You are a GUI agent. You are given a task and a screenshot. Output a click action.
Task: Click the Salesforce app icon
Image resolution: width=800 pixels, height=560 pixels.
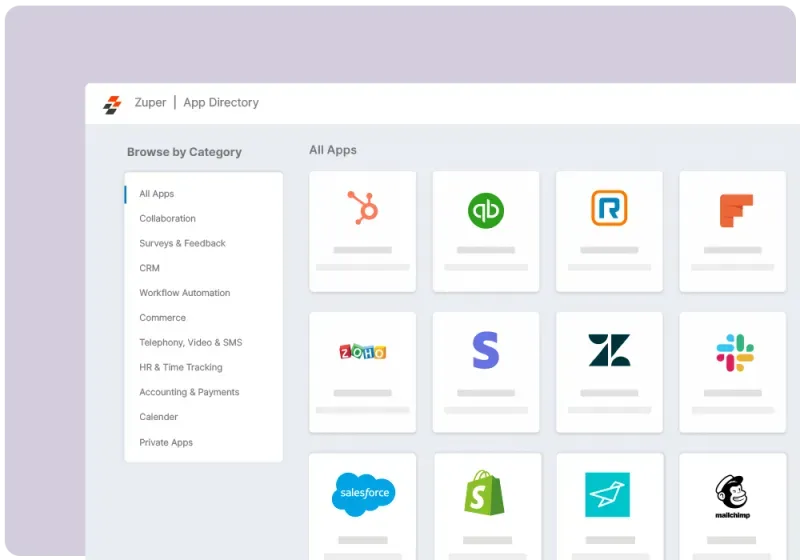pos(362,494)
